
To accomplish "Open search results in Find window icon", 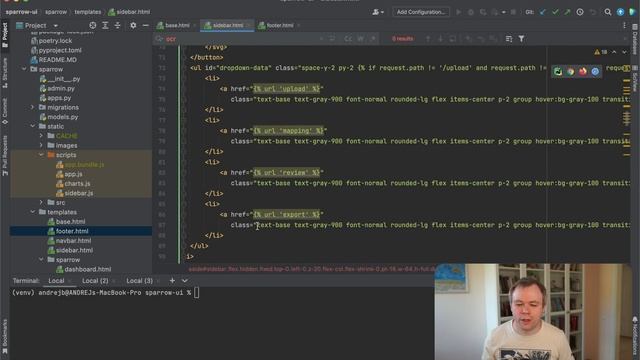I will [453, 39].
